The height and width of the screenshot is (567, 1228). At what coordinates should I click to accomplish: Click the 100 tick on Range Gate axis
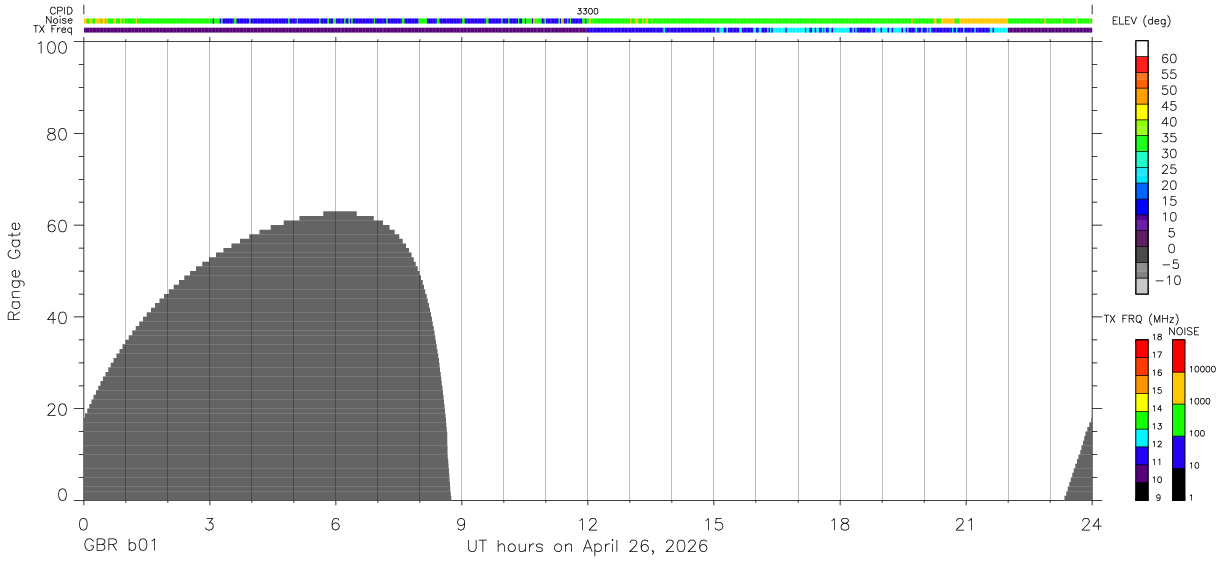[53, 47]
